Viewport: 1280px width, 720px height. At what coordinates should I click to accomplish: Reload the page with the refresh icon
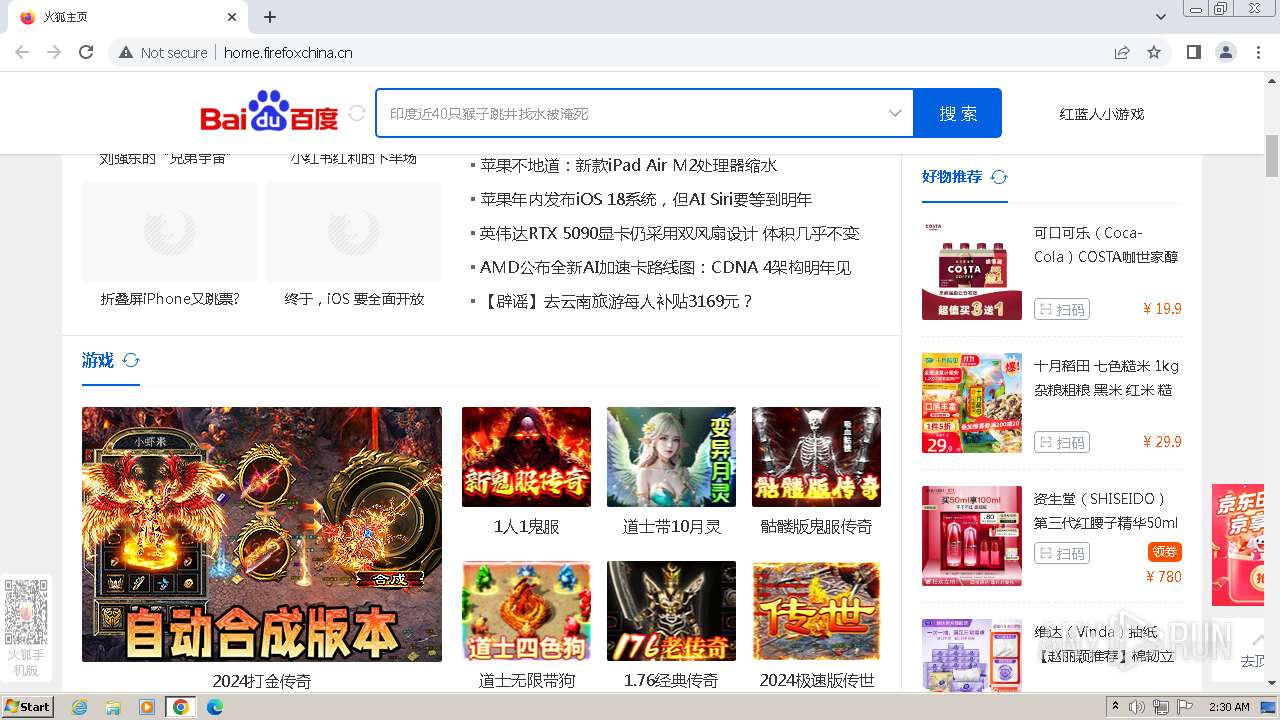pos(86,52)
